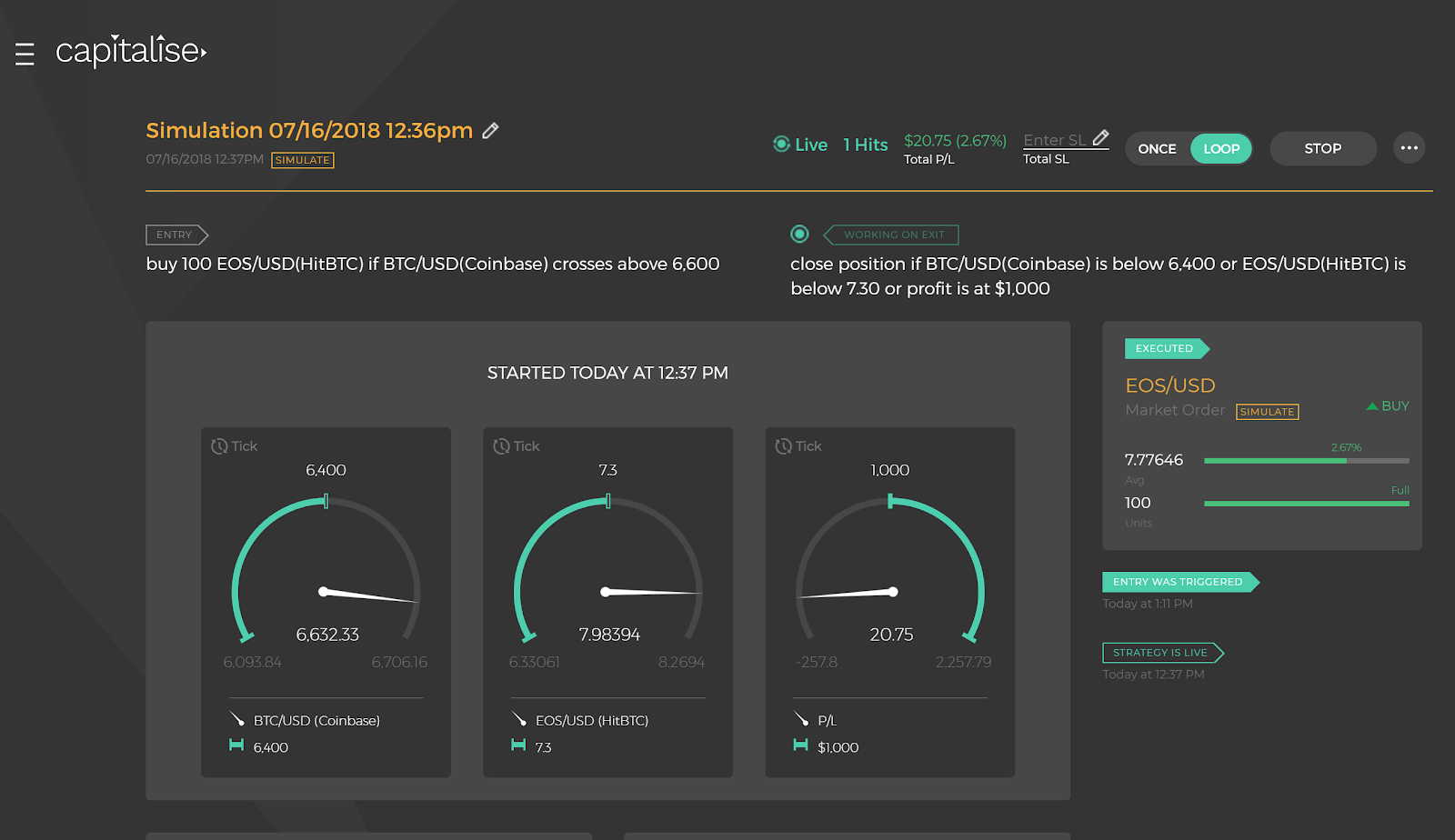Click the WORKING ON EXIT tag
Screen dimensions: 1455x840
click(x=891, y=235)
